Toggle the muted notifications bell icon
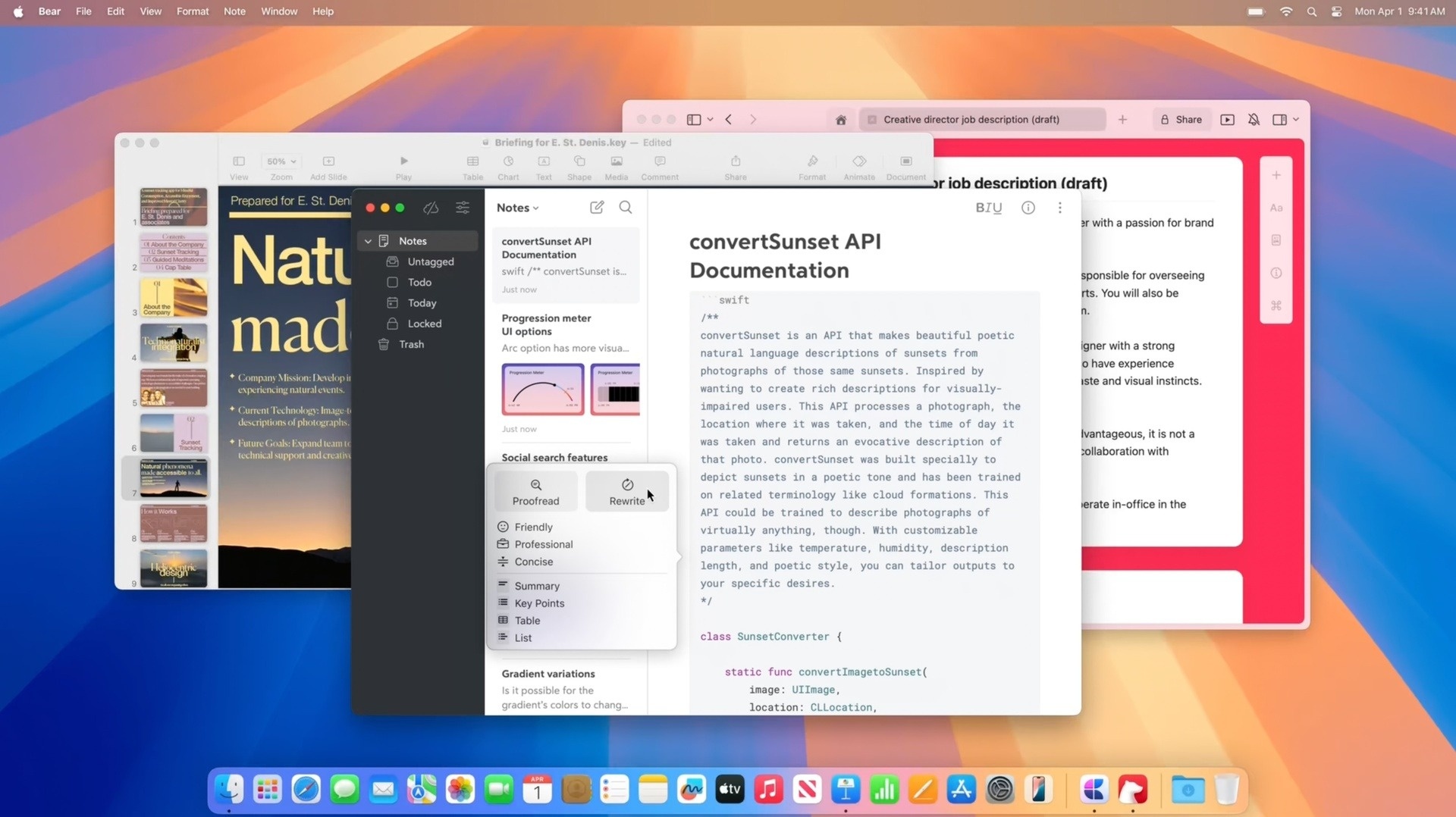1456x817 pixels. coord(1254,120)
